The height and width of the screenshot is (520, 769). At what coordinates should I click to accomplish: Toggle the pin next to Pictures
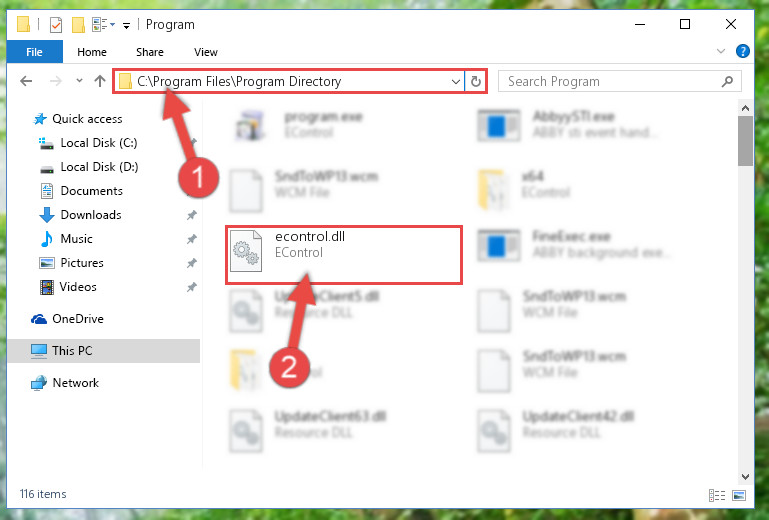(x=191, y=263)
